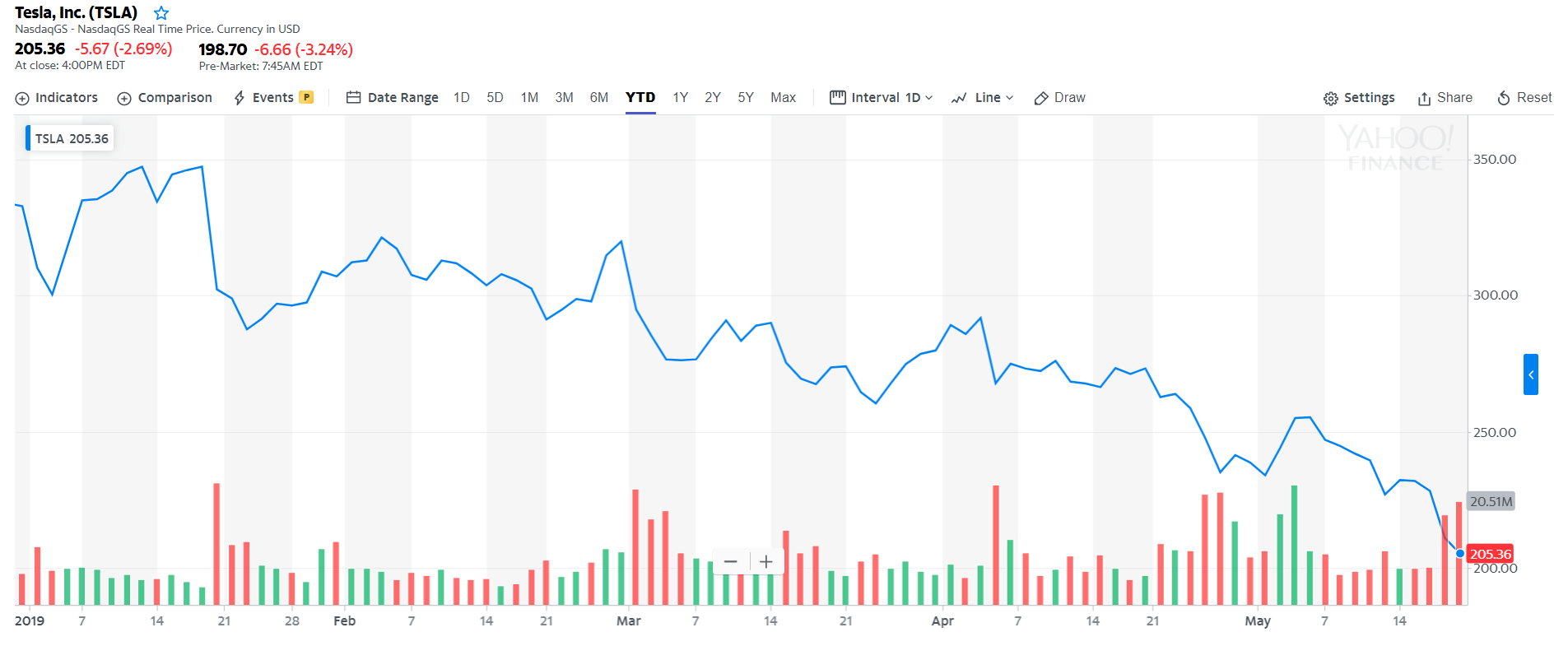This screenshot has width=1568, height=646.
Task: Select the Draw tool
Action: (x=1059, y=97)
